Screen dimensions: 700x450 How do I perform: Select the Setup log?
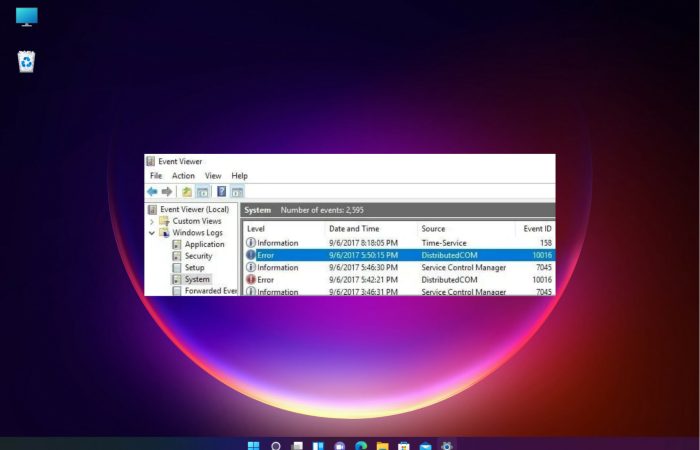click(x=195, y=267)
